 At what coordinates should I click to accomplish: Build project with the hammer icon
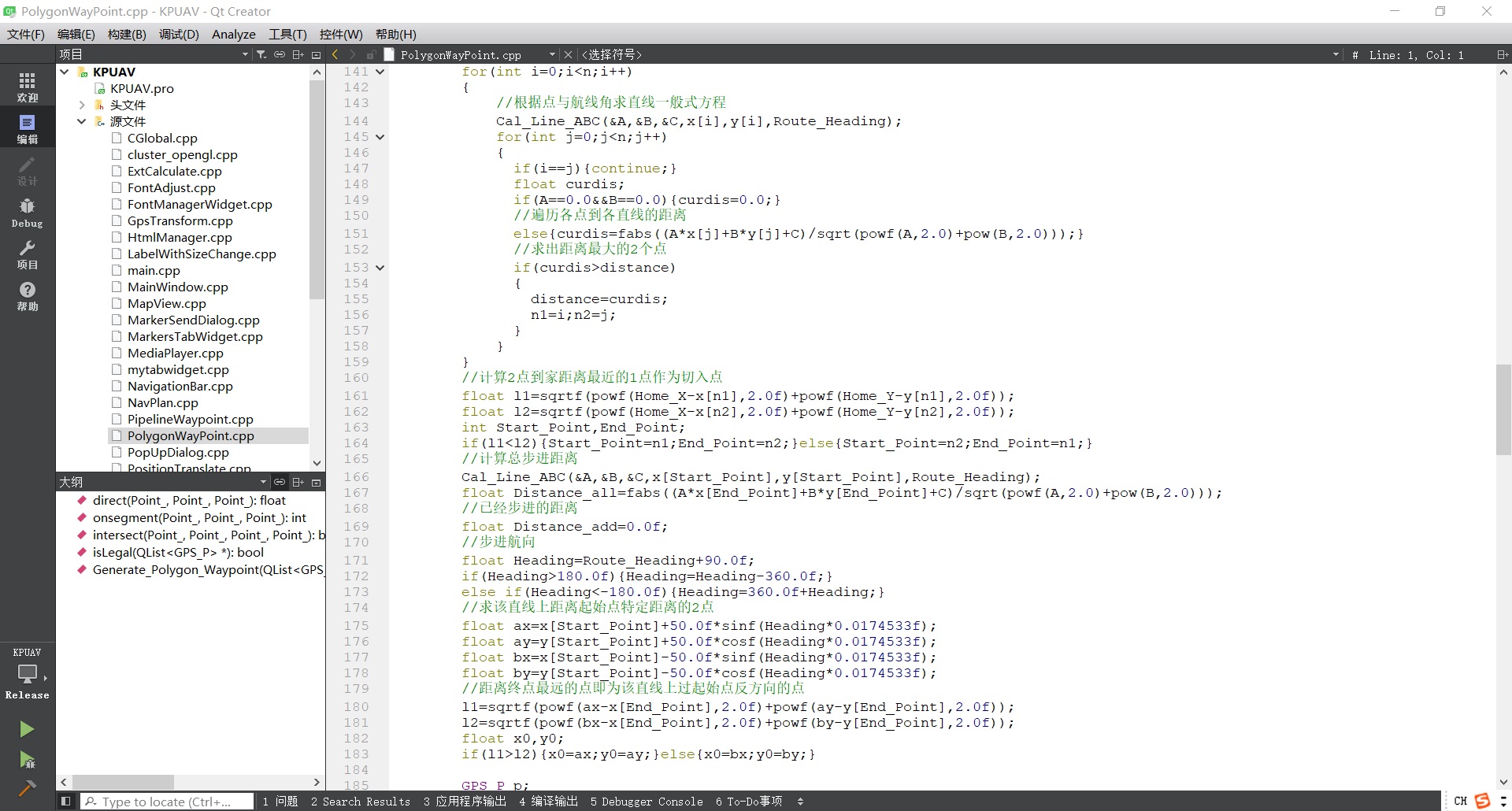[27, 788]
